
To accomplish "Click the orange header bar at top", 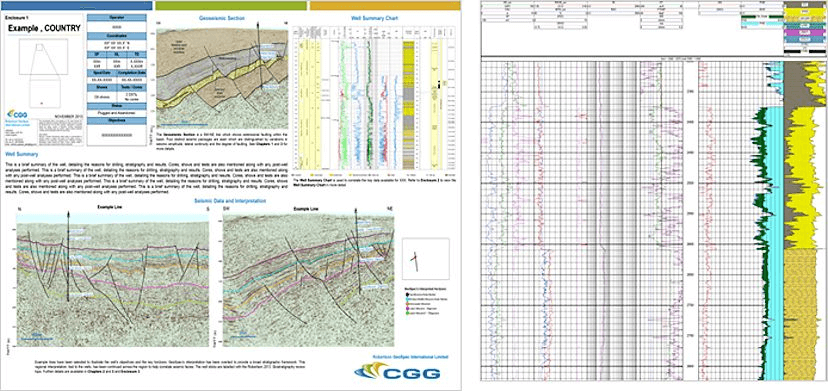I will pyautogui.click(x=384, y=5).
